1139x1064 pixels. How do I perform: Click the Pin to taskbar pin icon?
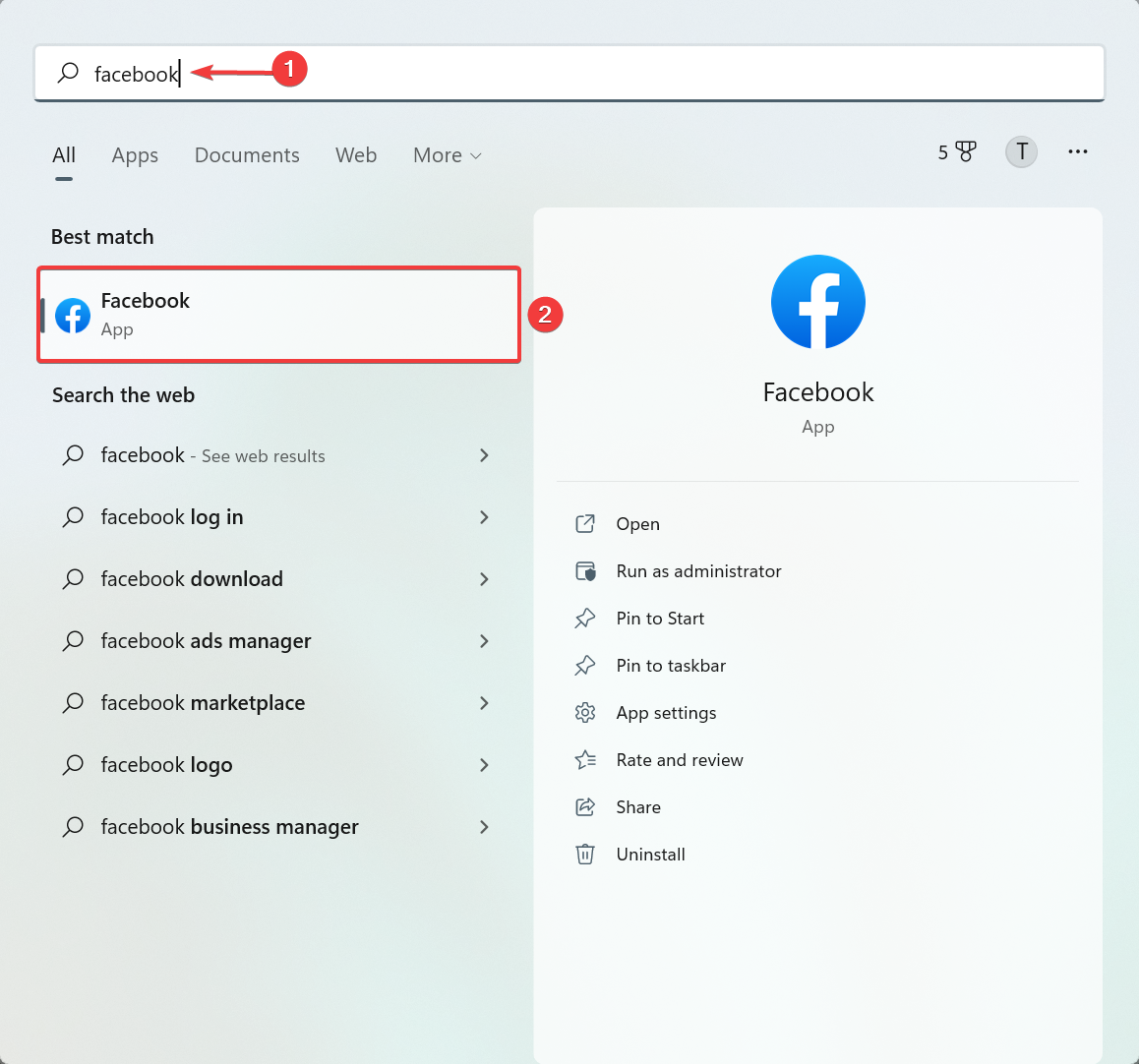585,666
